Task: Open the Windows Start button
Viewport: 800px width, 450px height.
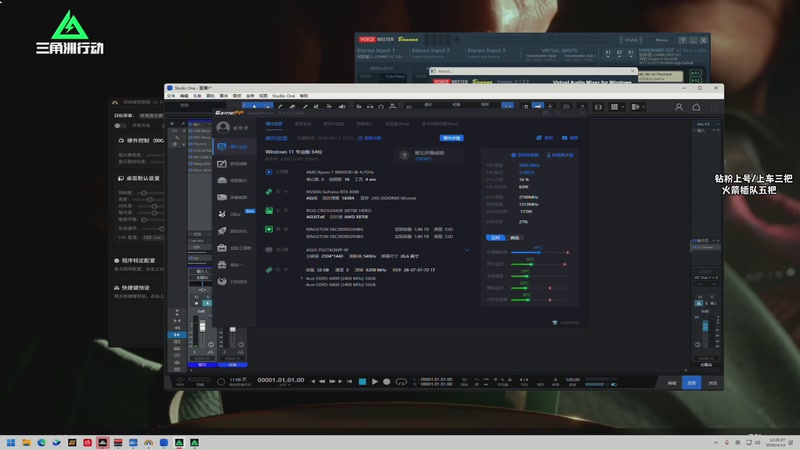Action: [x=11, y=442]
